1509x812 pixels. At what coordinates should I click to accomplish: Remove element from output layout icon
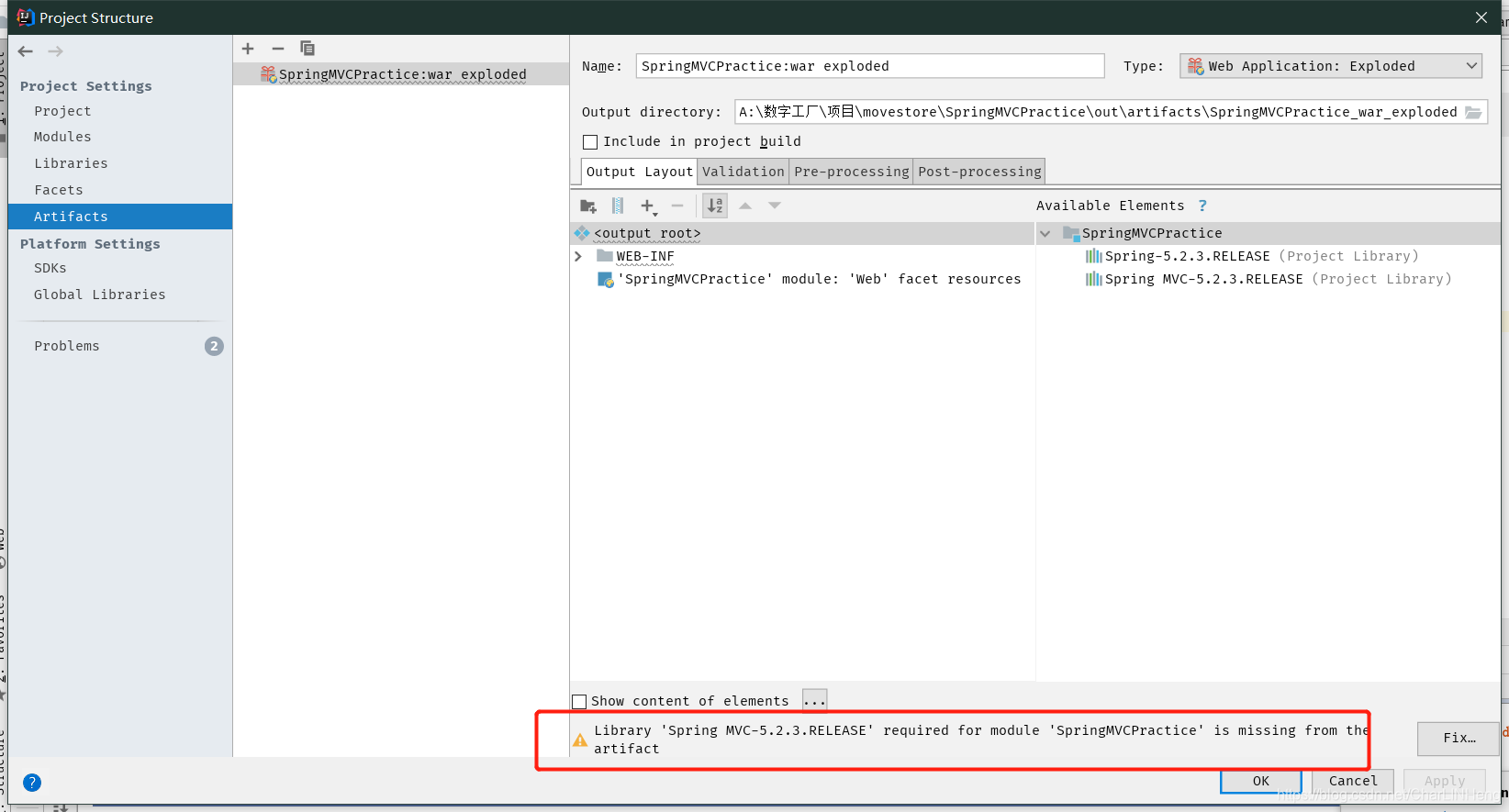click(677, 206)
